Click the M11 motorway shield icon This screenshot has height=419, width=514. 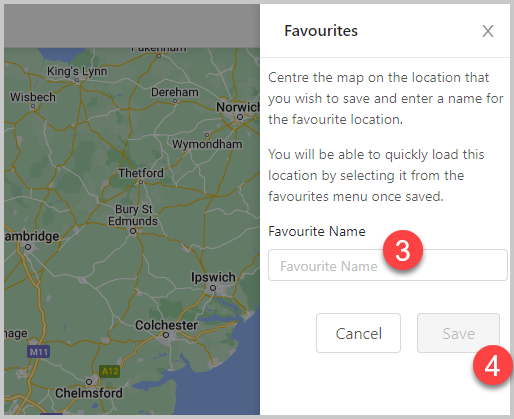click(38, 351)
